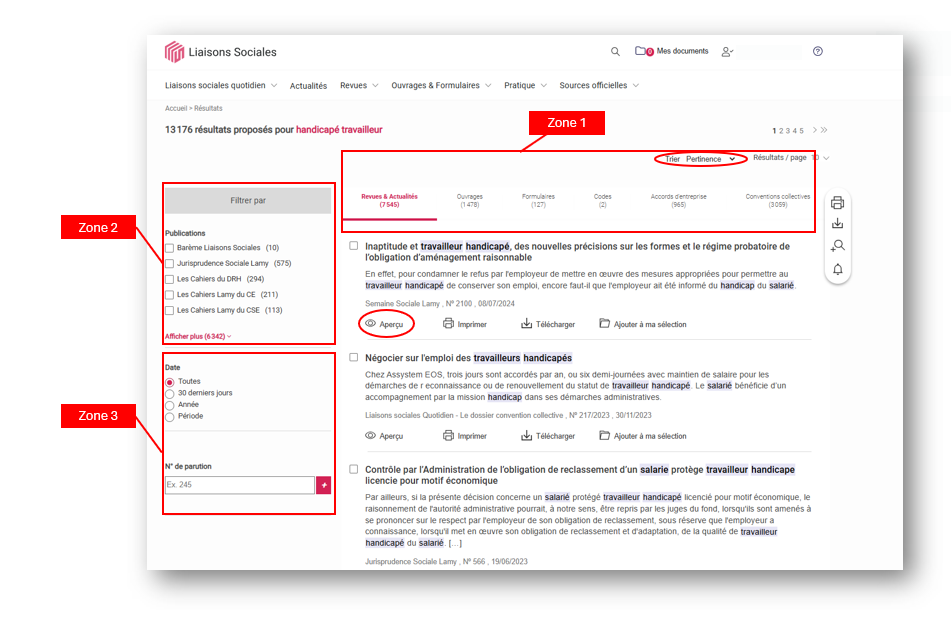Switch to Accords d'entreprise tab
Viewport: 951px width, 626px height.
679,201
